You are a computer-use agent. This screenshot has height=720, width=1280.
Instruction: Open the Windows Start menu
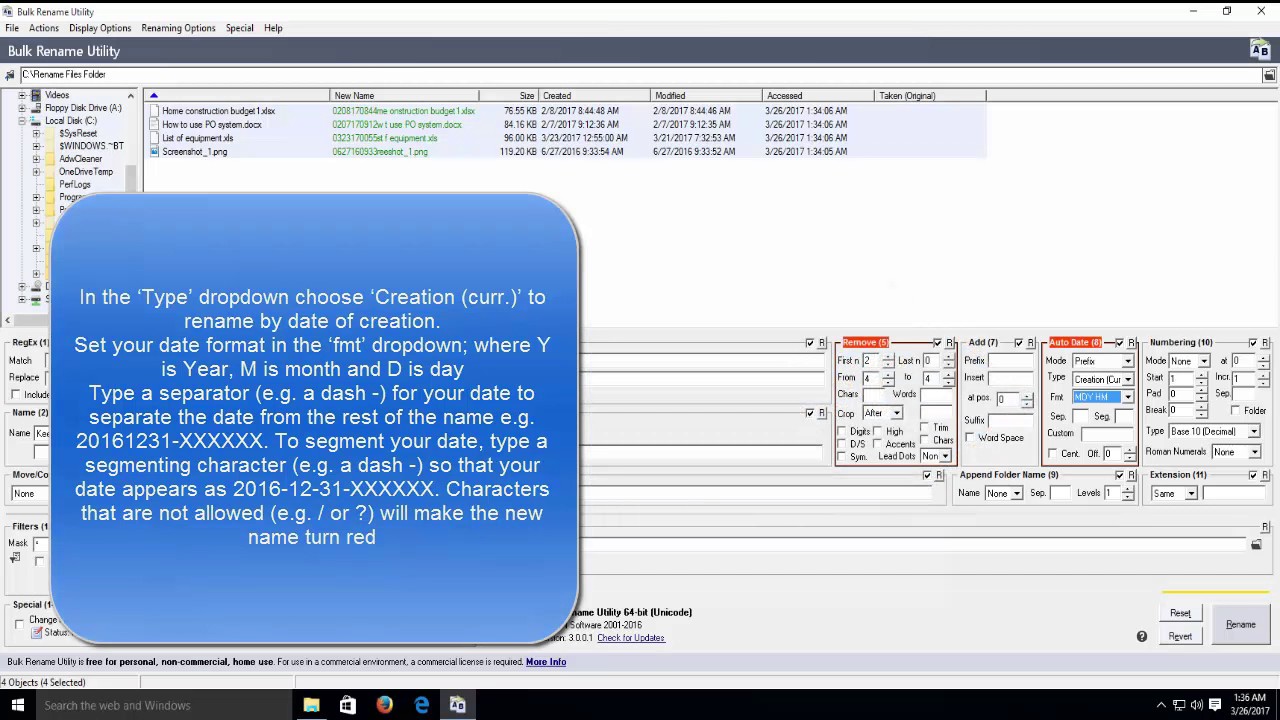[17, 705]
